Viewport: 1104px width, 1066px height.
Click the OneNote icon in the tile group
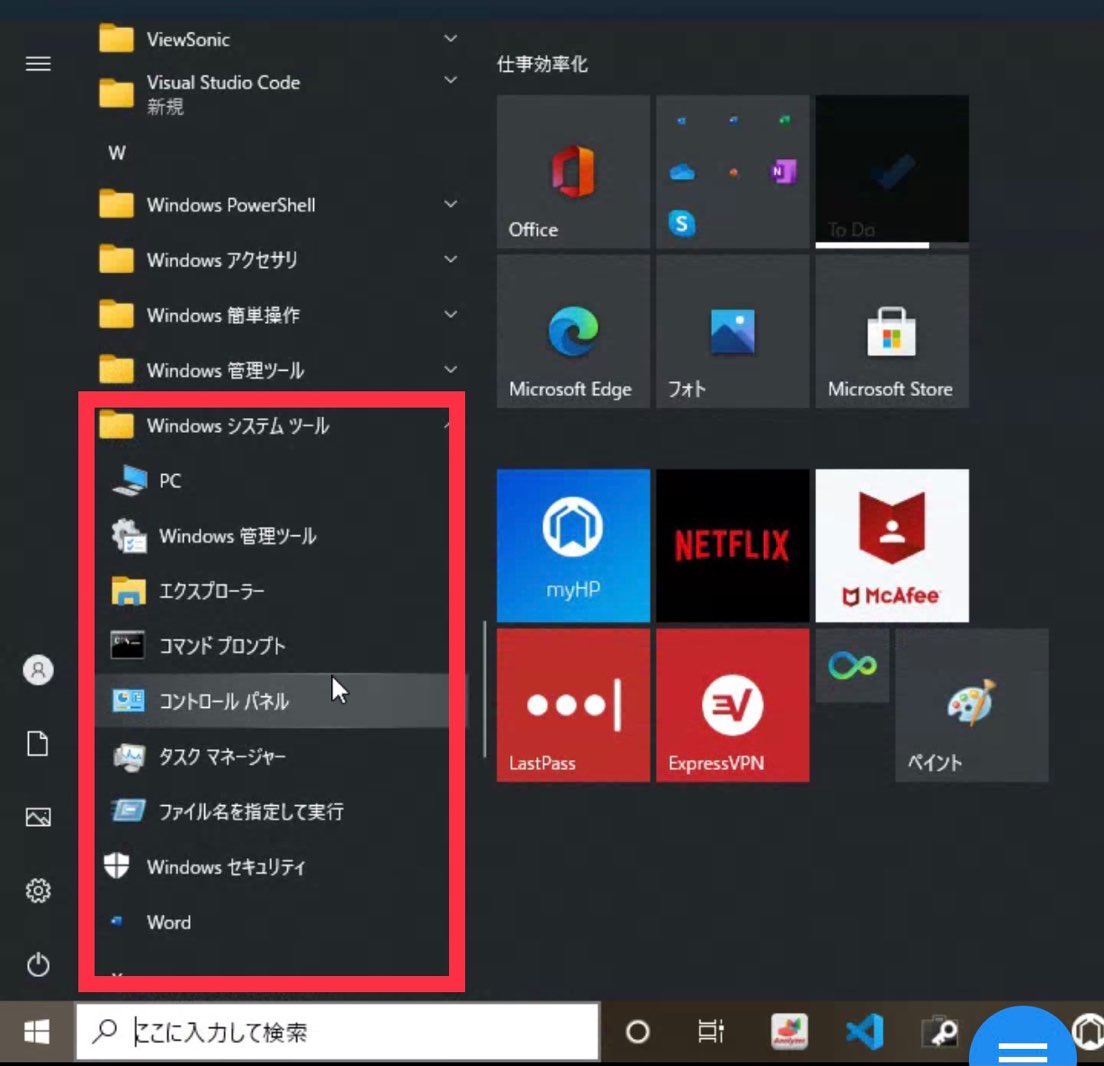783,171
